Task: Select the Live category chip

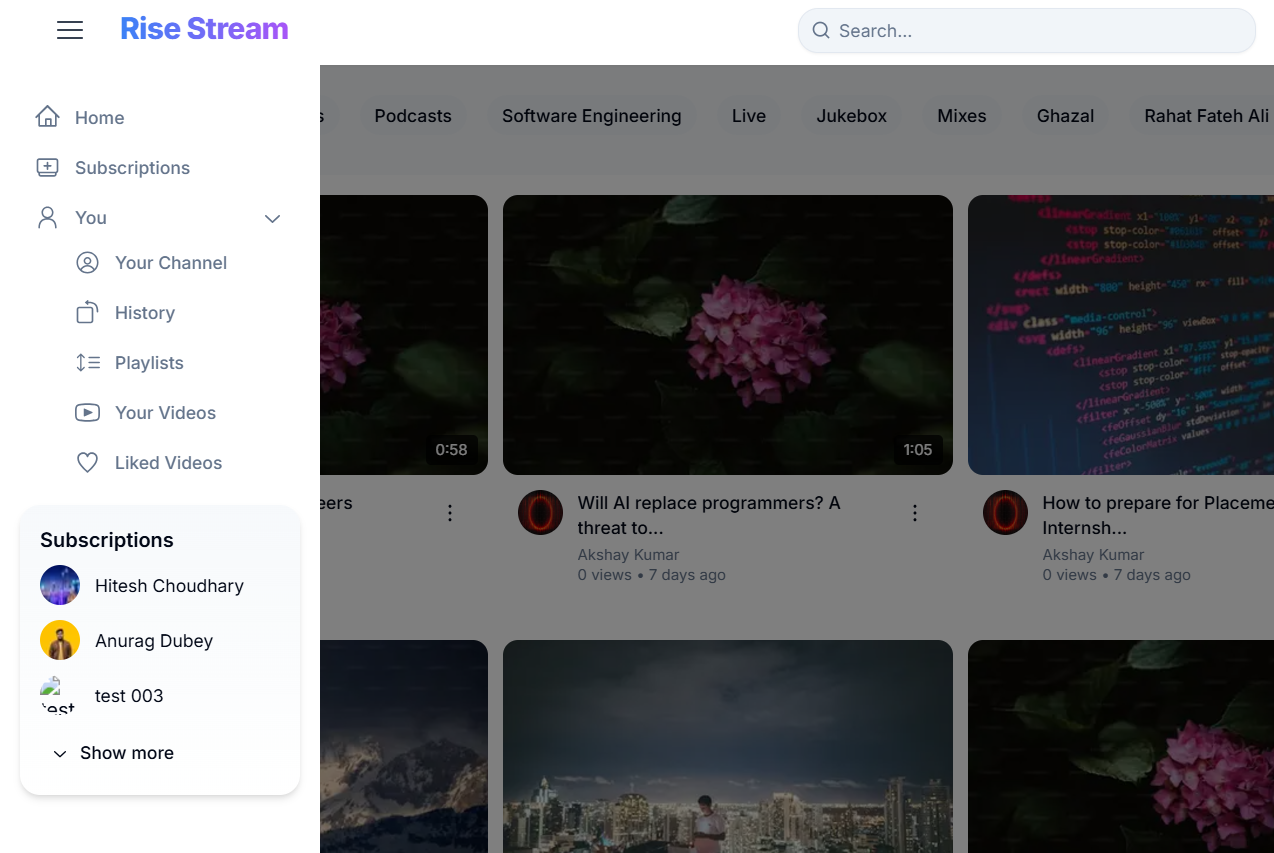Action: click(749, 116)
